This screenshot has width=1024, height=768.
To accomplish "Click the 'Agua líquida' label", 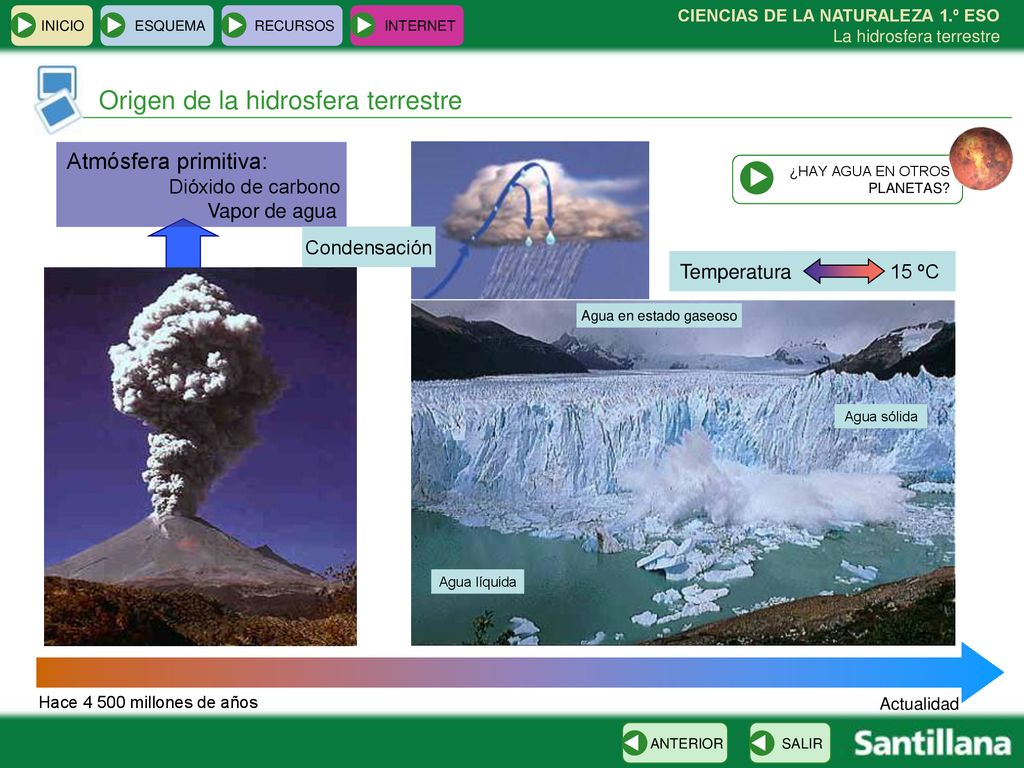I will coord(477,582).
